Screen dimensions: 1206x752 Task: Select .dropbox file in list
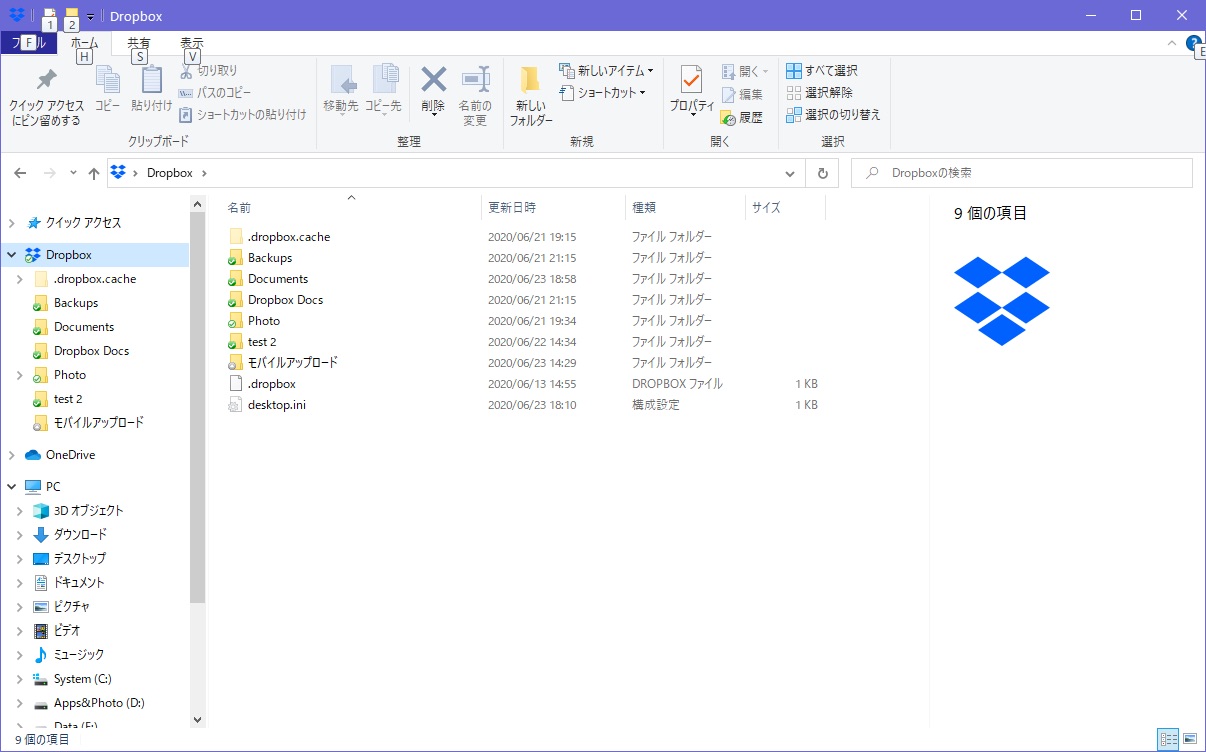272,384
